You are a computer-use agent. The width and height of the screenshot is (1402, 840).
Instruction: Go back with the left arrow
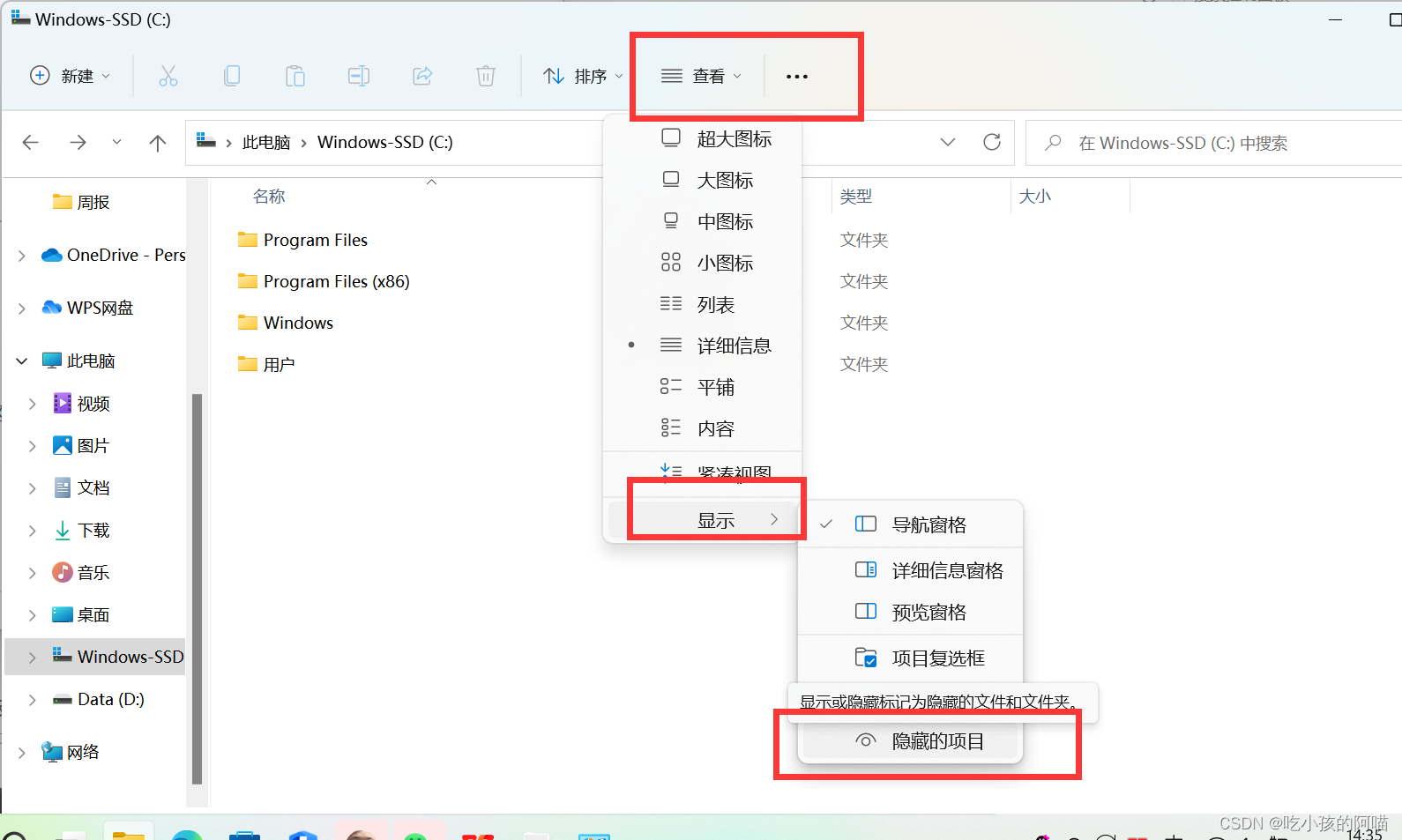31,143
